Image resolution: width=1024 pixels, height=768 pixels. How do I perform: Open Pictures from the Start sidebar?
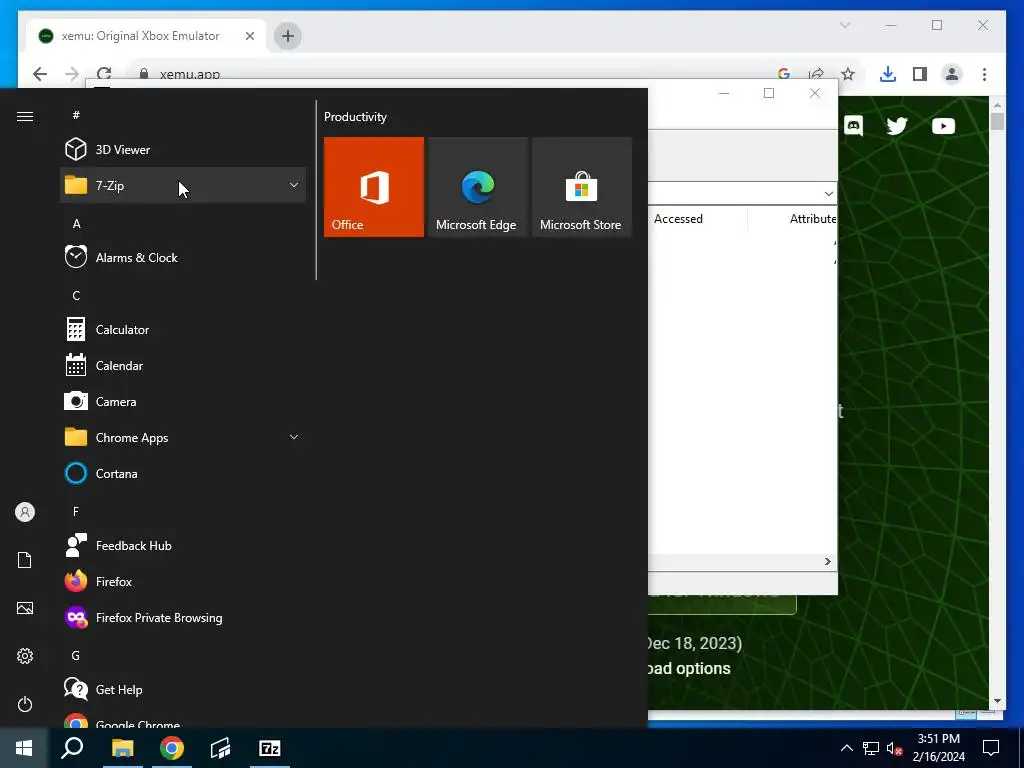pos(25,608)
